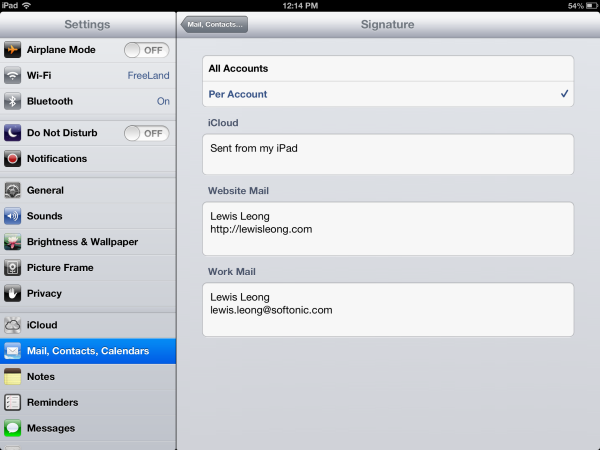Tap the Brightness & Wallpaper icon

(x=13, y=242)
